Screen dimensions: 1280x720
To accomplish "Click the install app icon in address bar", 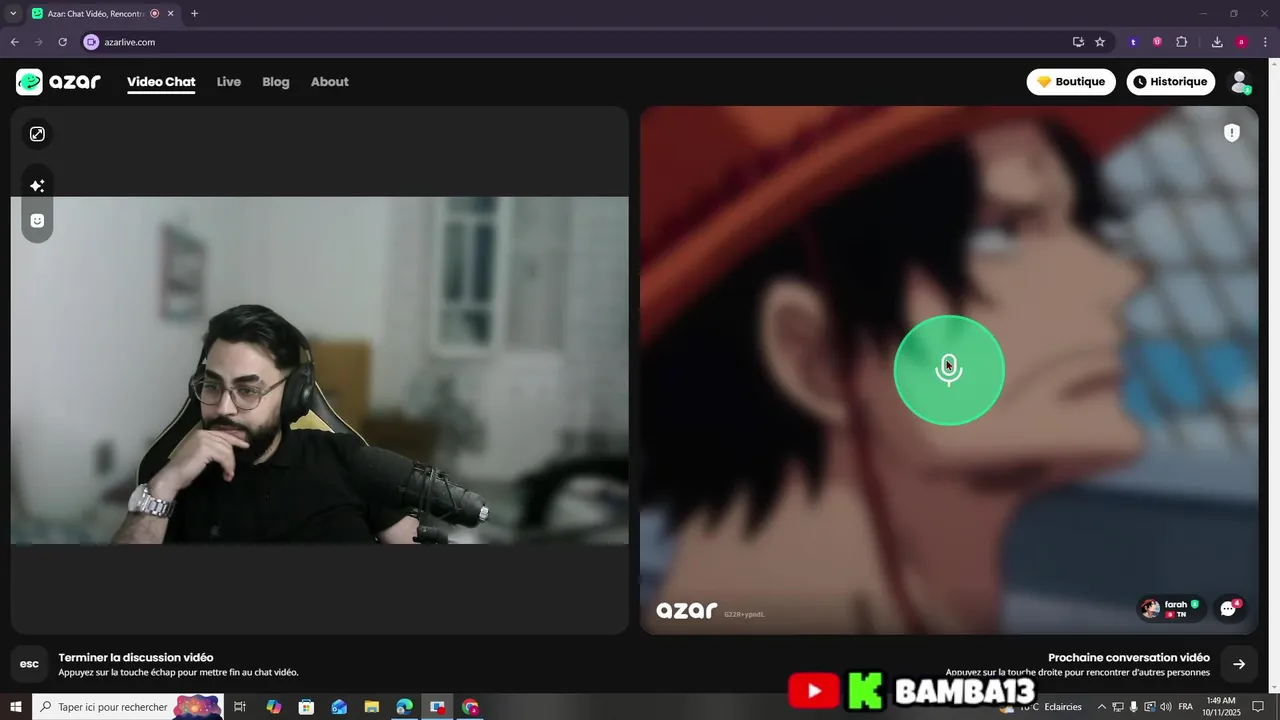I will coord(1078,42).
